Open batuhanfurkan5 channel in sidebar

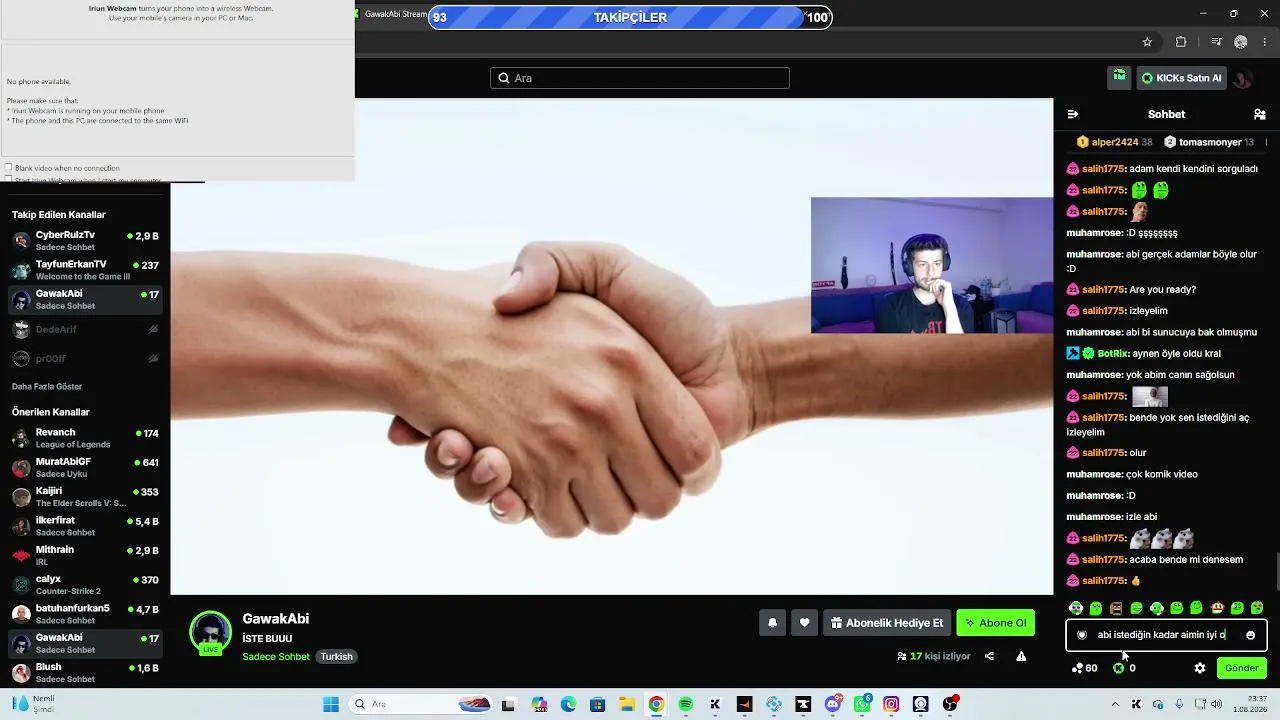pos(85,614)
